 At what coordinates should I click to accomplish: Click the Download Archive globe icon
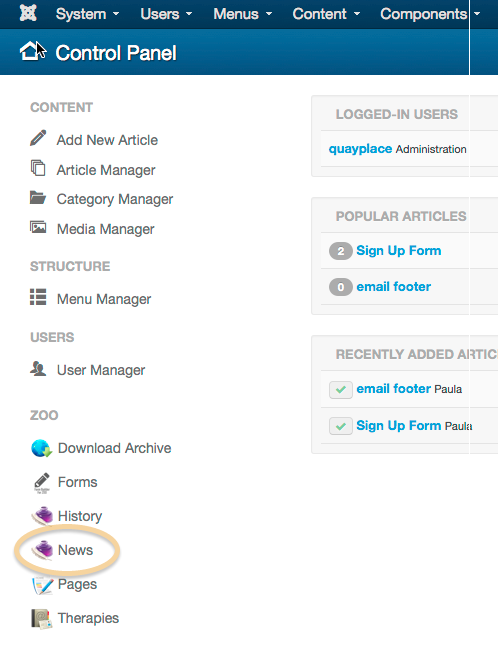point(41,448)
